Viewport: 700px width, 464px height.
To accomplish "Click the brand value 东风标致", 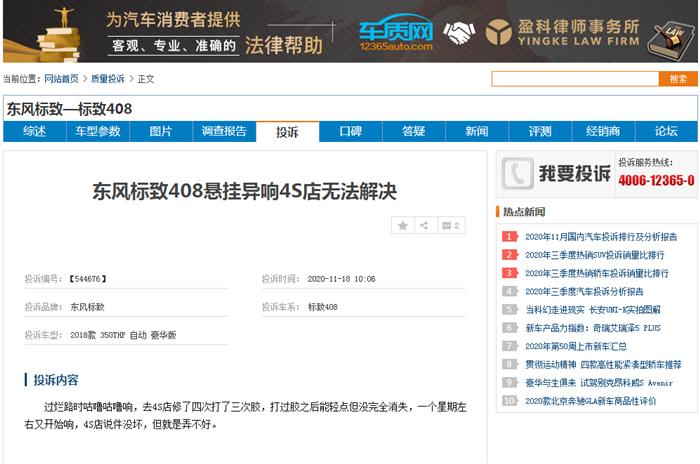I will coord(87,307).
